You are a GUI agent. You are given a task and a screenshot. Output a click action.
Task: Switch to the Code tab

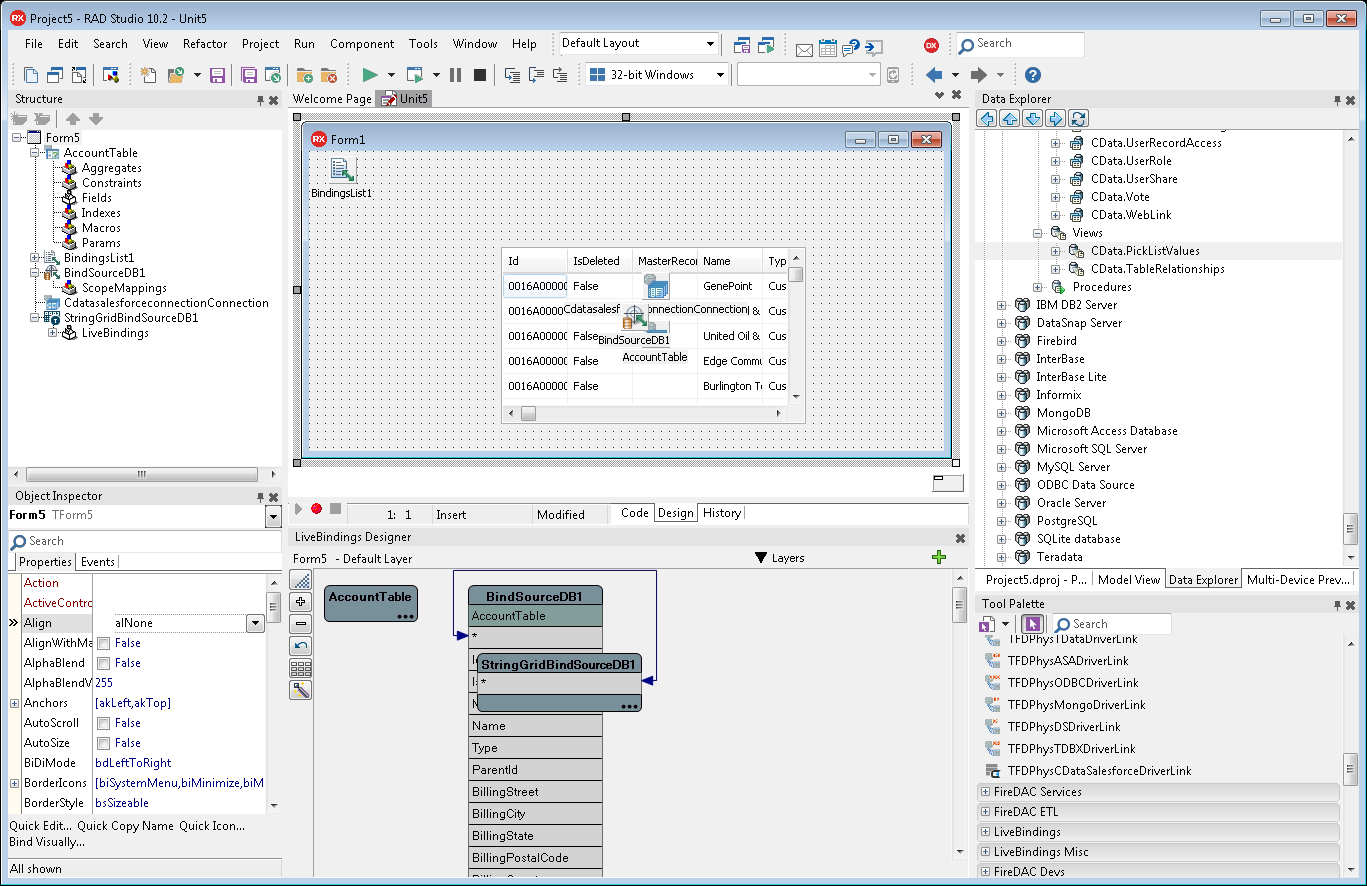coord(634,513)
